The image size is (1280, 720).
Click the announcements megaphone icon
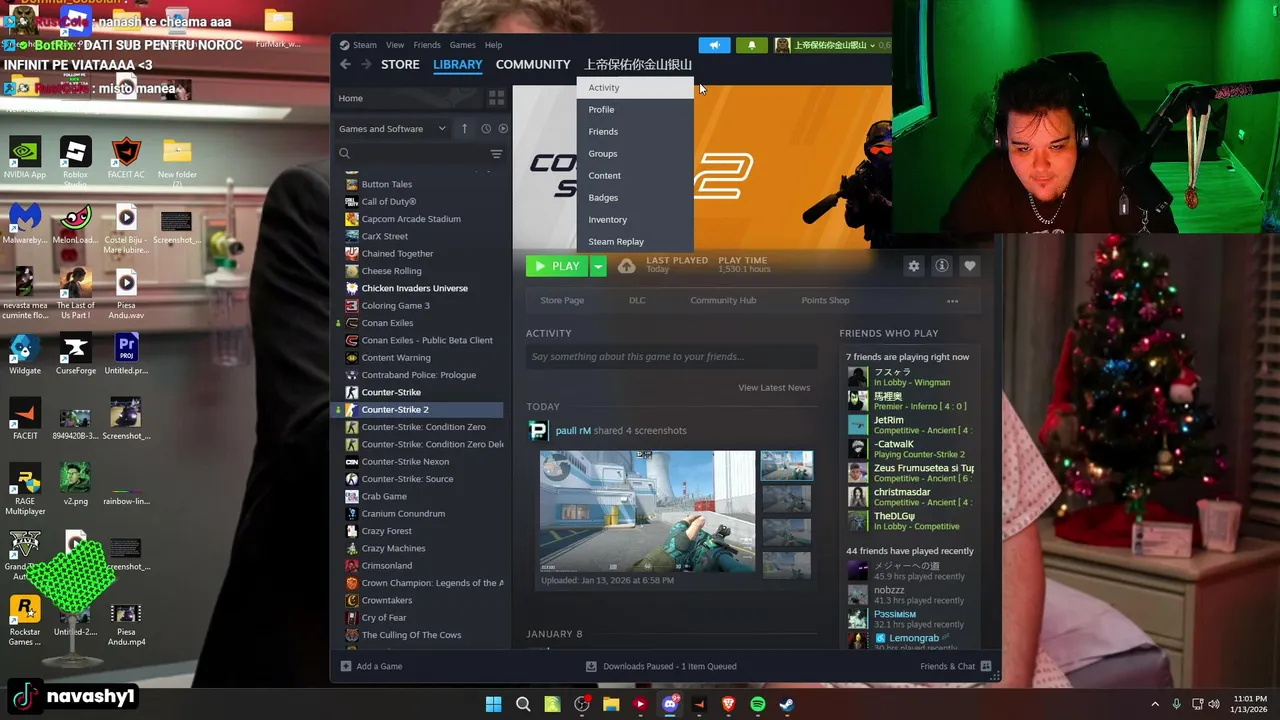pyautogui.click(x=714, y=45)
